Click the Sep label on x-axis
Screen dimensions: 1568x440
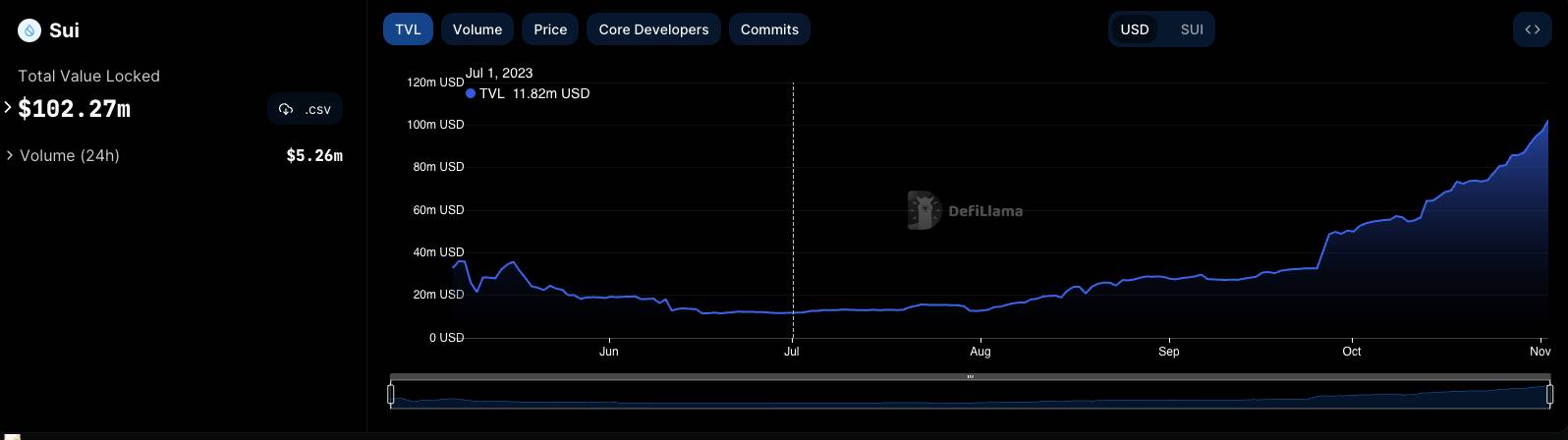click(1168, 352)
